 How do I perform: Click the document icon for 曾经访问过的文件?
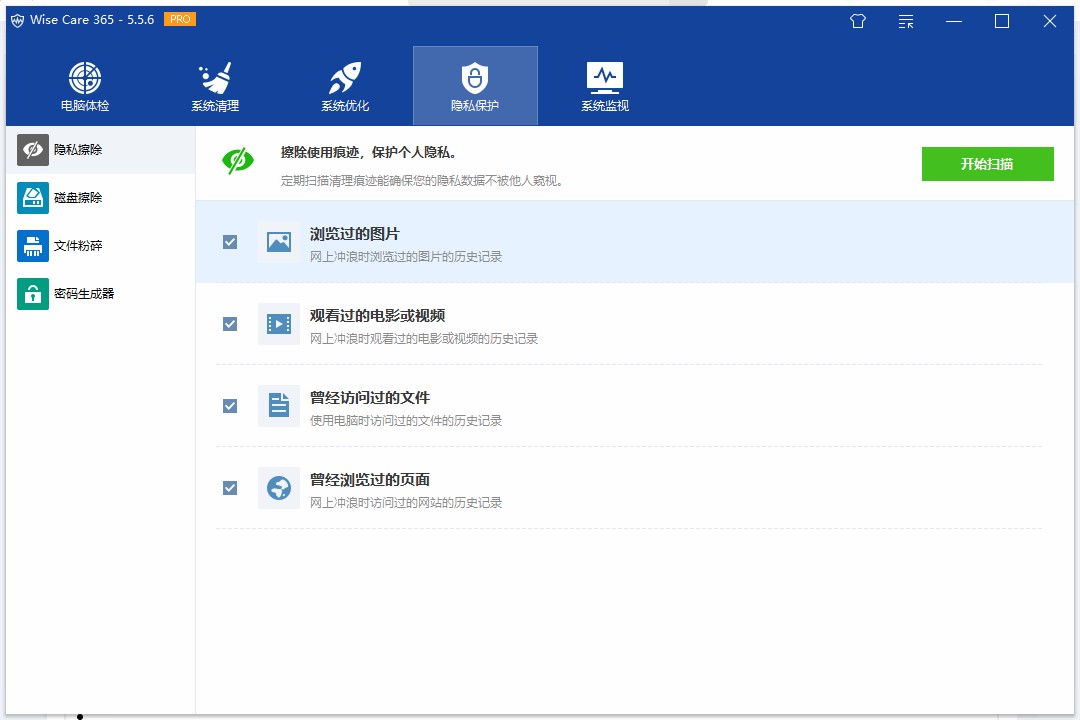279,406
